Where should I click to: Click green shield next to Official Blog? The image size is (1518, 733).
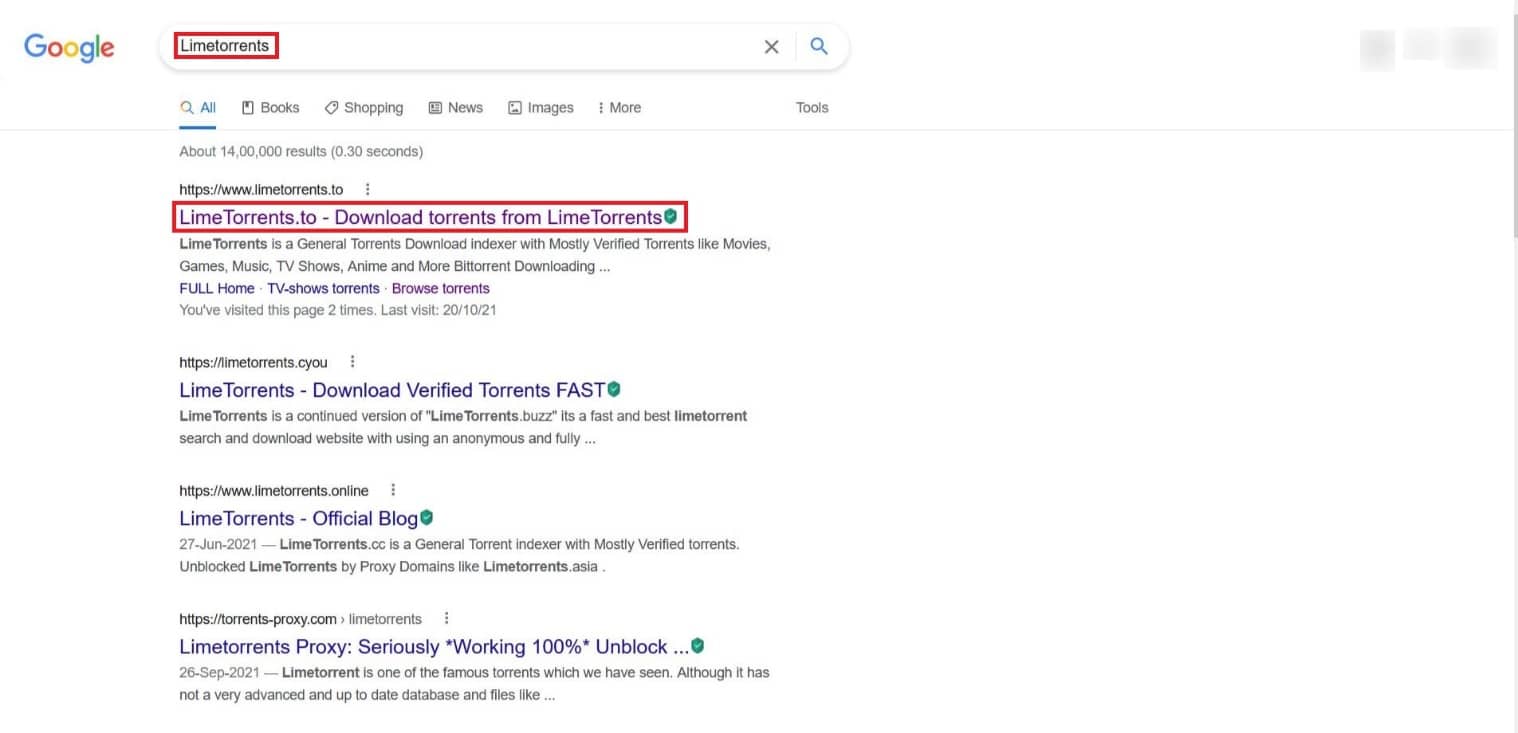click(x=426, y=517)
